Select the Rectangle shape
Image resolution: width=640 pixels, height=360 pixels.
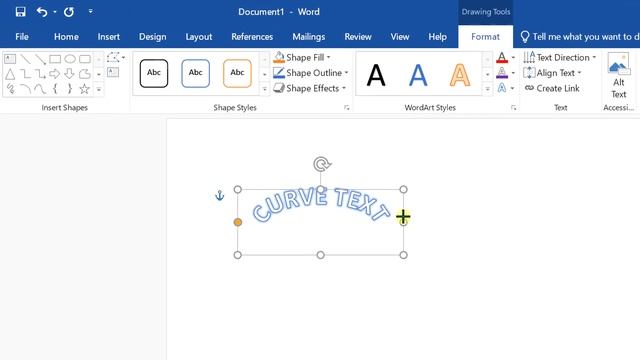point(55,59)
